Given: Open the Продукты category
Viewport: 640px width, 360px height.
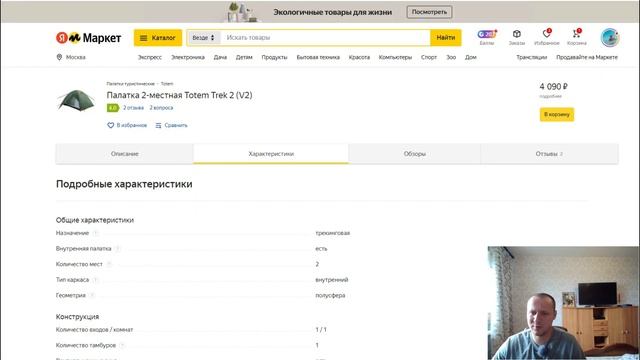Looking at the screenshot, I should [x=274, y=57].
